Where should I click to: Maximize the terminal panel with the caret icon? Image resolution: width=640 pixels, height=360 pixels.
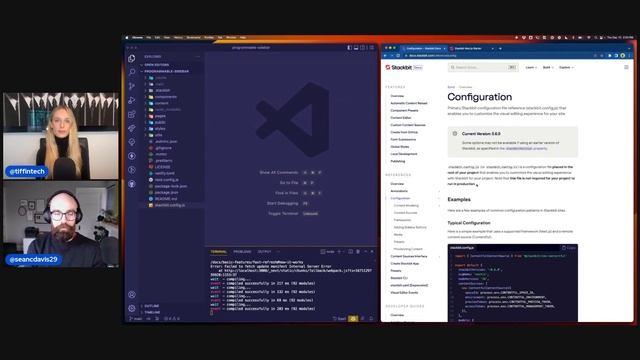365,252
